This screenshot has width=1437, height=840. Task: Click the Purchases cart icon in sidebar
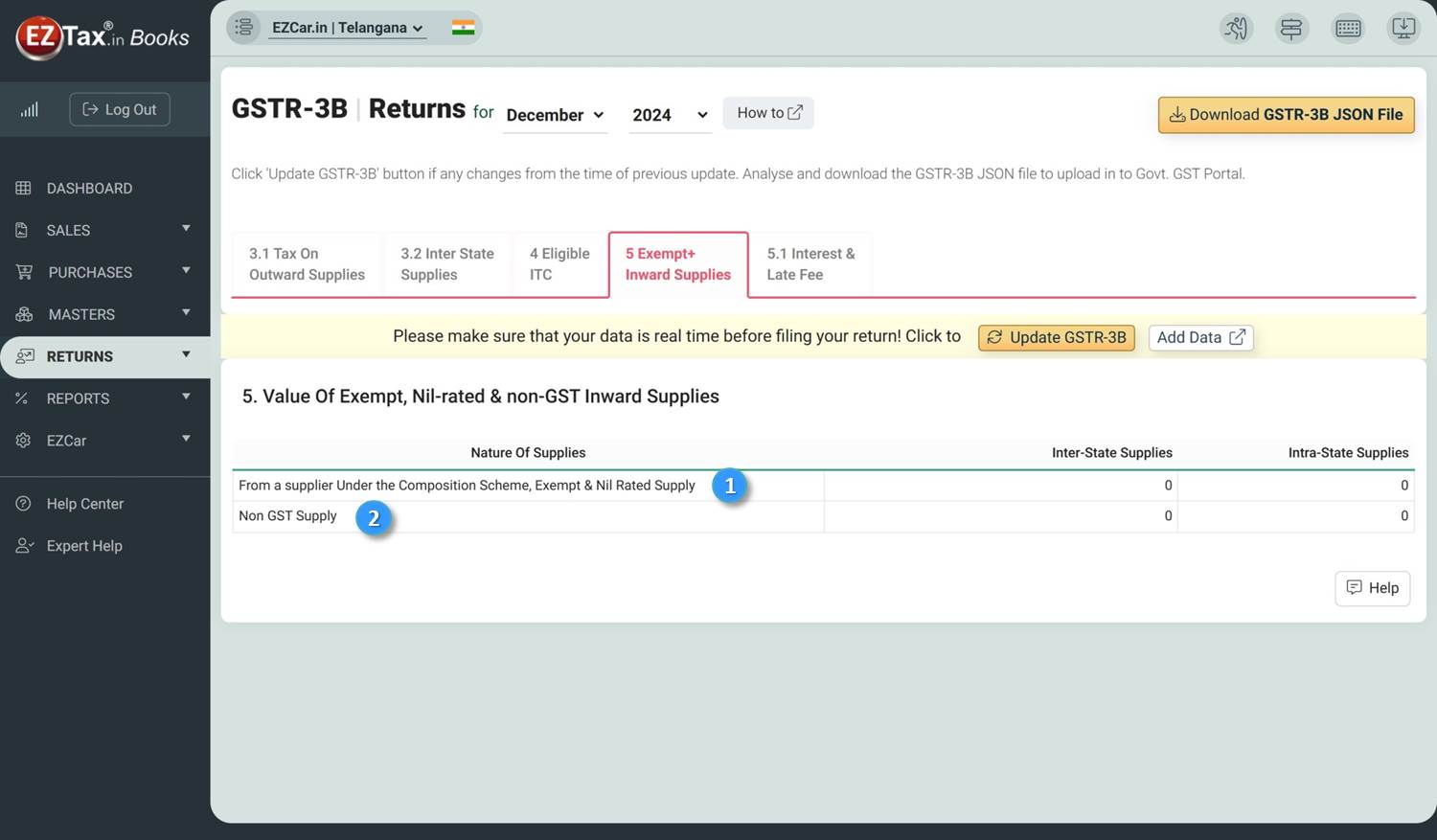pos(22,271)
